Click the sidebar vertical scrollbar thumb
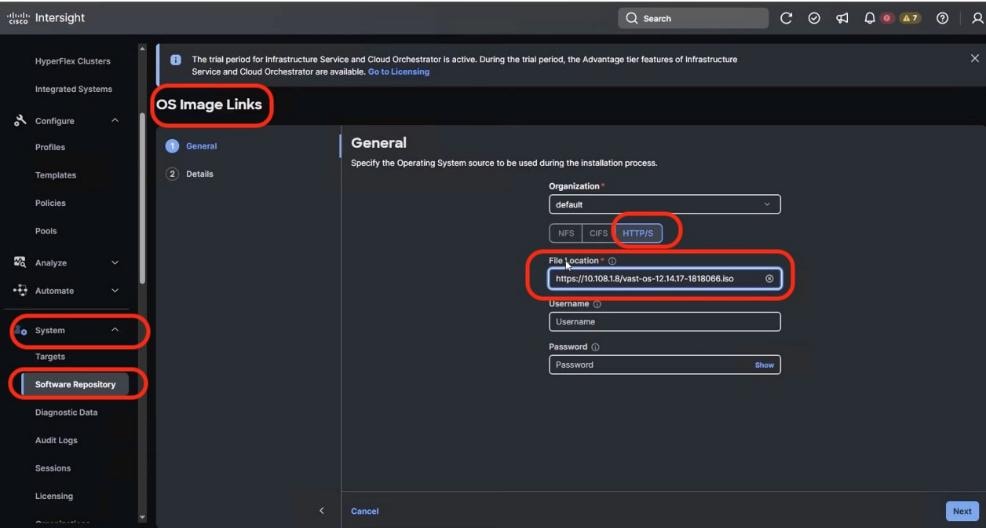Screen dimensions: 986x528 pos(142,198)
